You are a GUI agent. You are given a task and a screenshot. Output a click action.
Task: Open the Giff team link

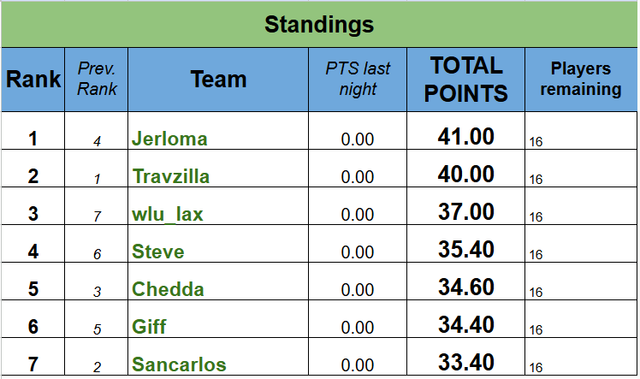click(x=149, y=327)
